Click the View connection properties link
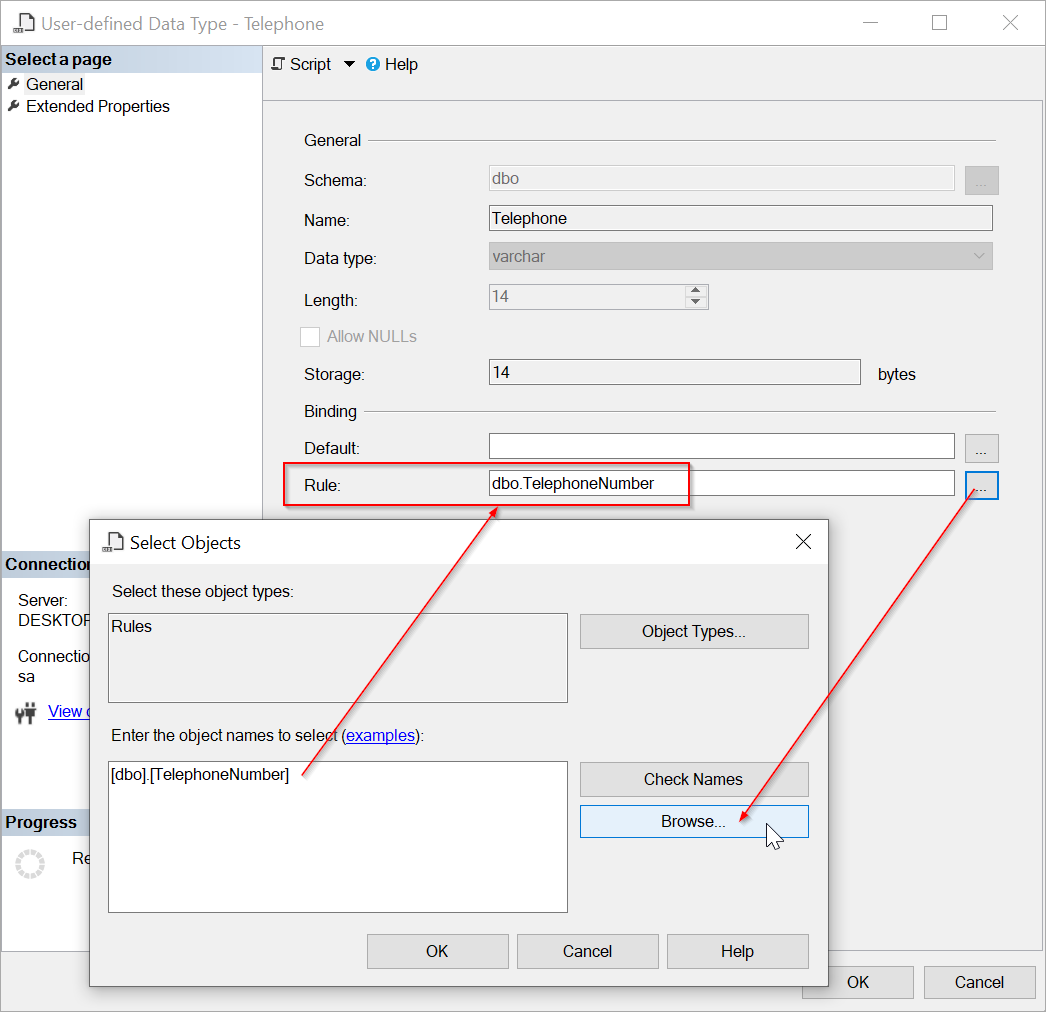This screenshot has height=1012, width=1046. (69, 711)
